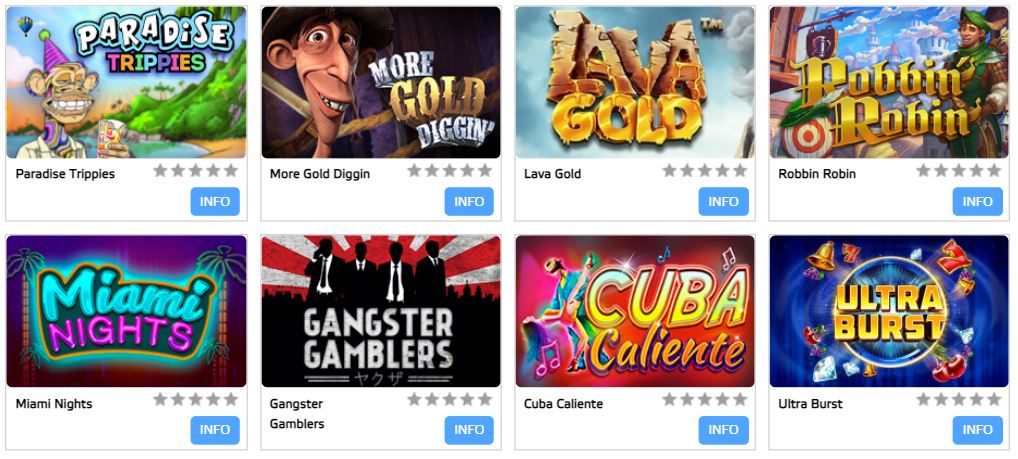Open the Cuba Caliente game thumbnail
The image size is (1018, 459).
[635, 311]
